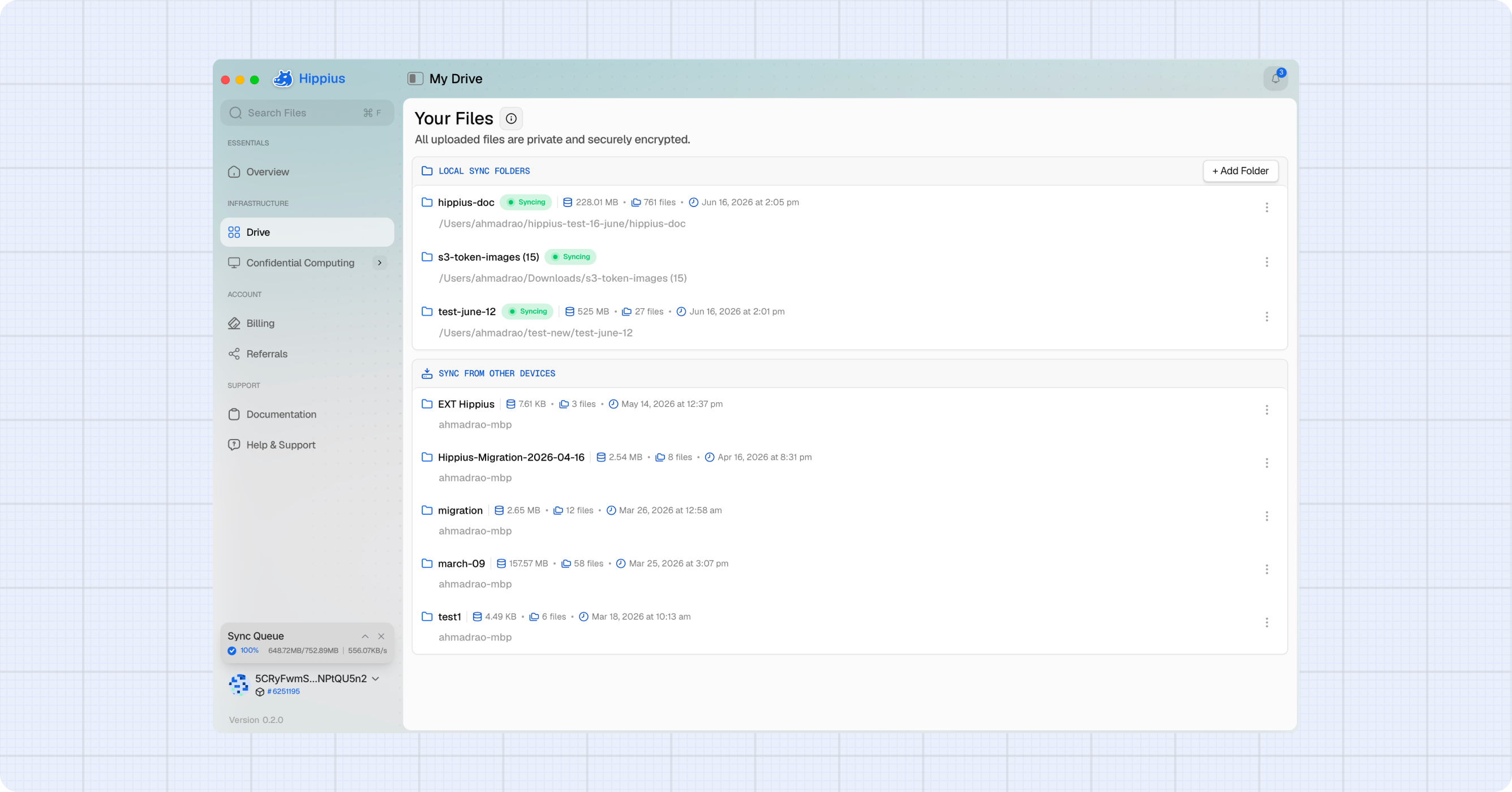Screen dimensions: 1512x792
Task: Open the s3-token-images (15) folder
Action: pos(488,257)
